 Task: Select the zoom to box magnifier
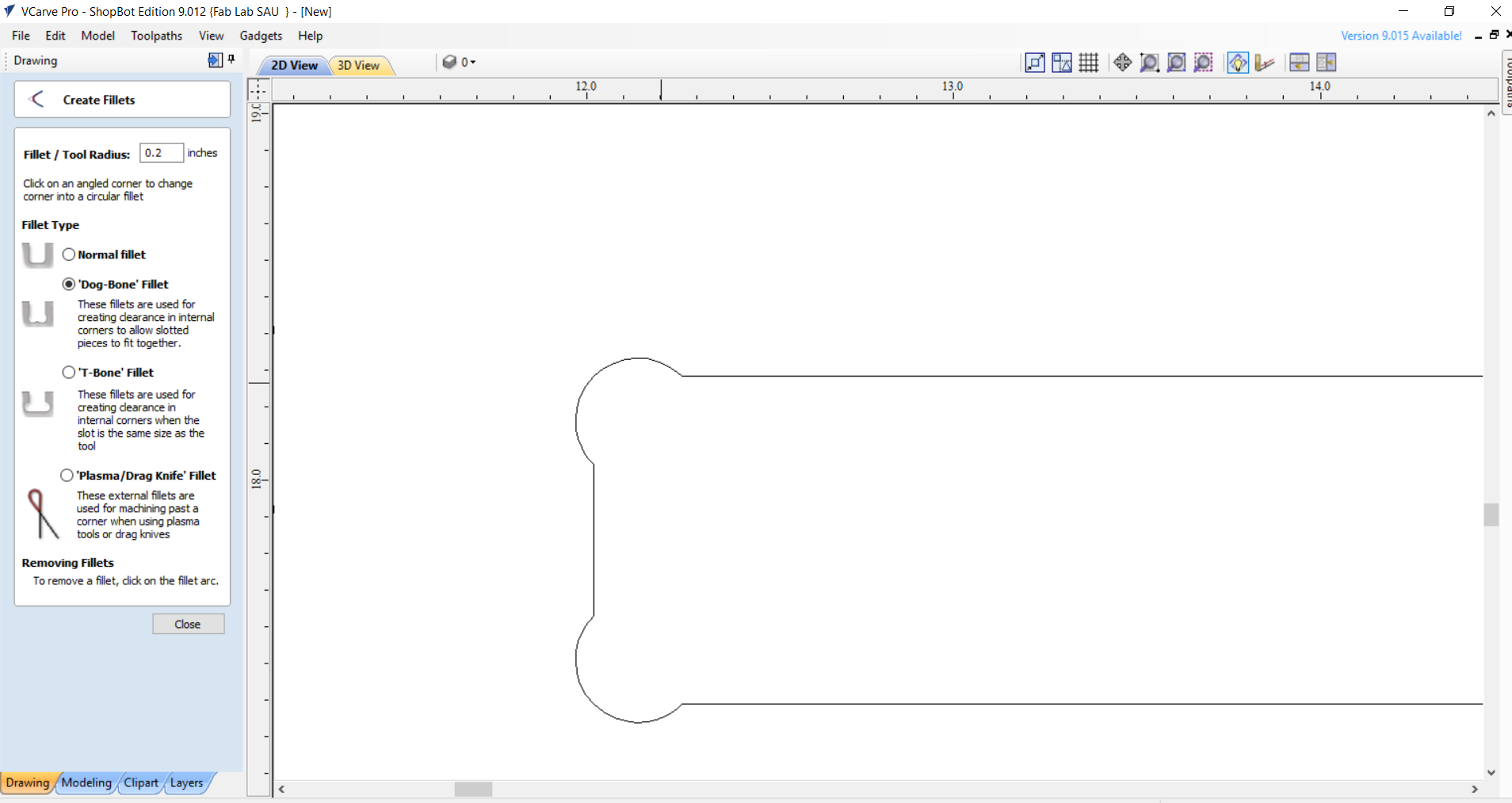[x=1149, y=63]
